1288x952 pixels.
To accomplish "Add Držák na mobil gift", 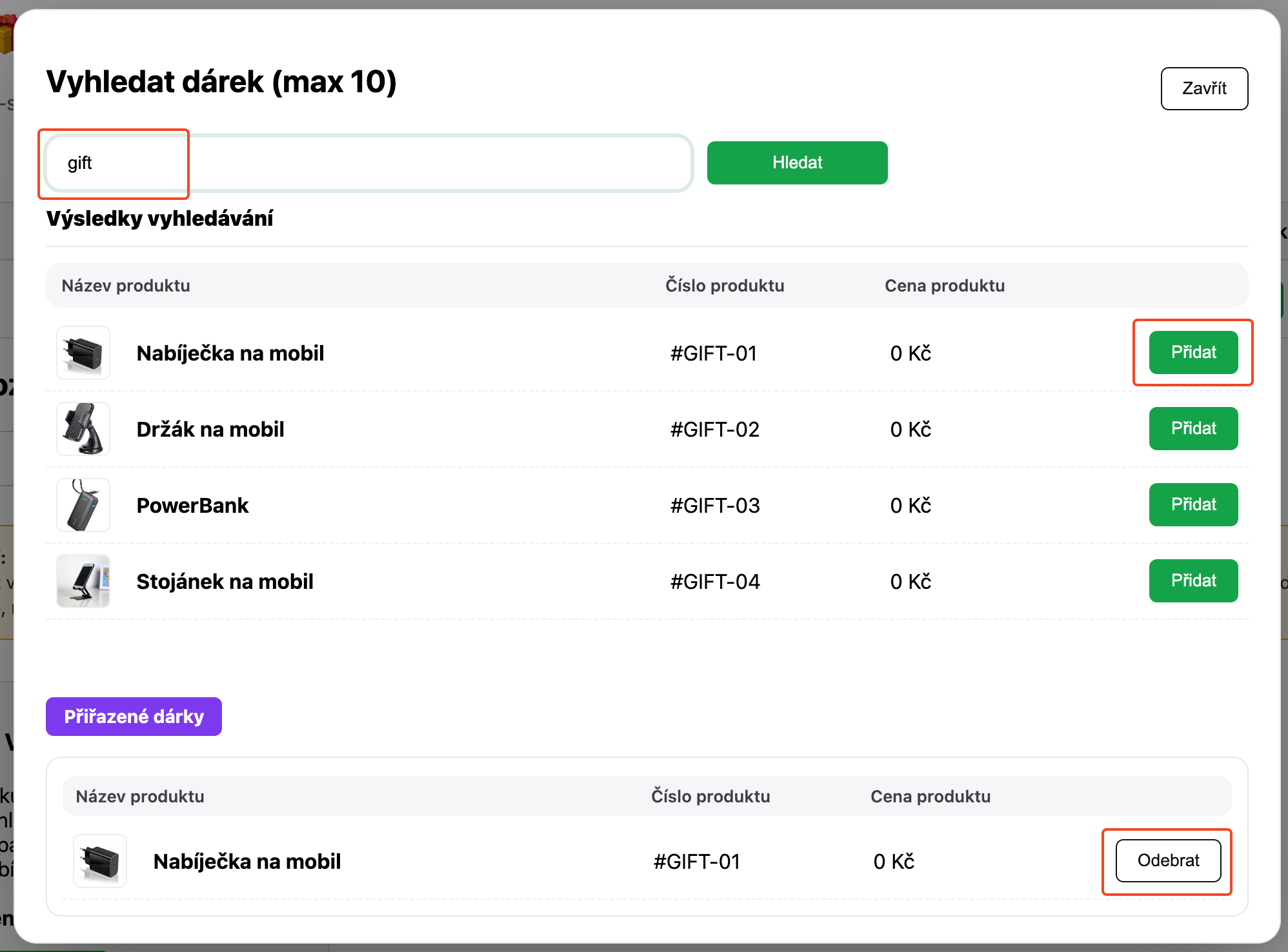I will coord(1193,428).
